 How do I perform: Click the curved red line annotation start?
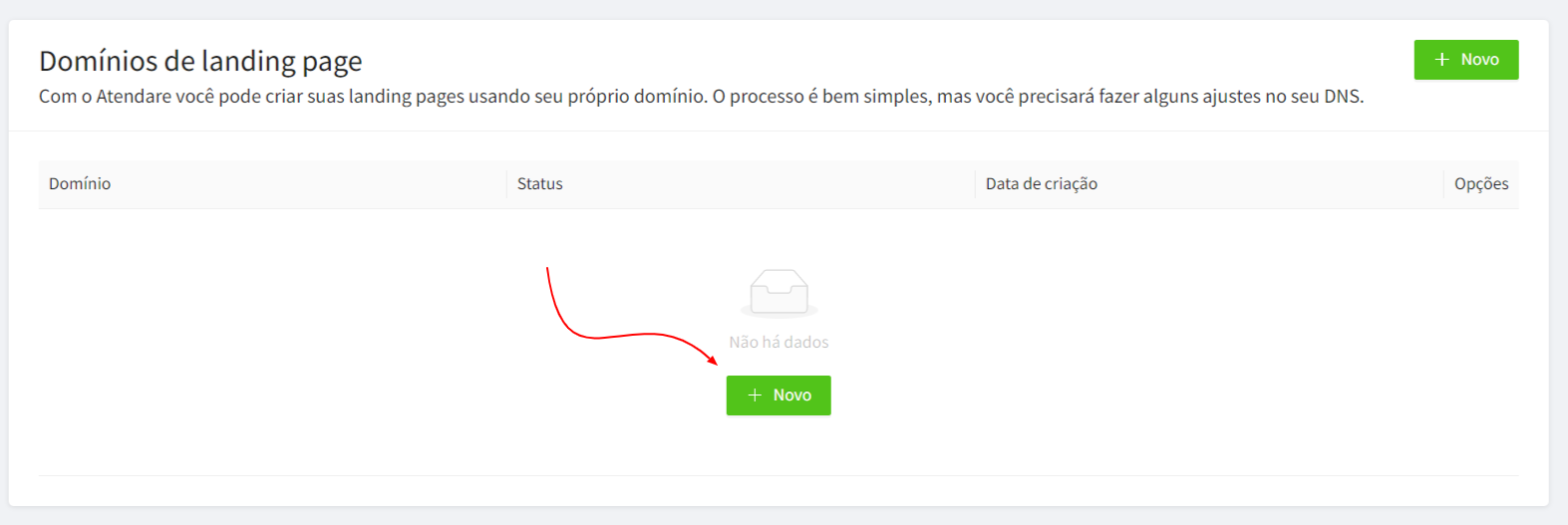click(547, 269)
